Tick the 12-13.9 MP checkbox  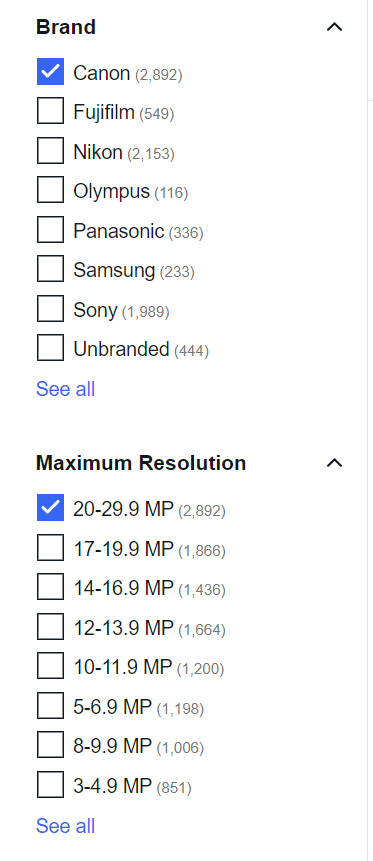[51, 627]
